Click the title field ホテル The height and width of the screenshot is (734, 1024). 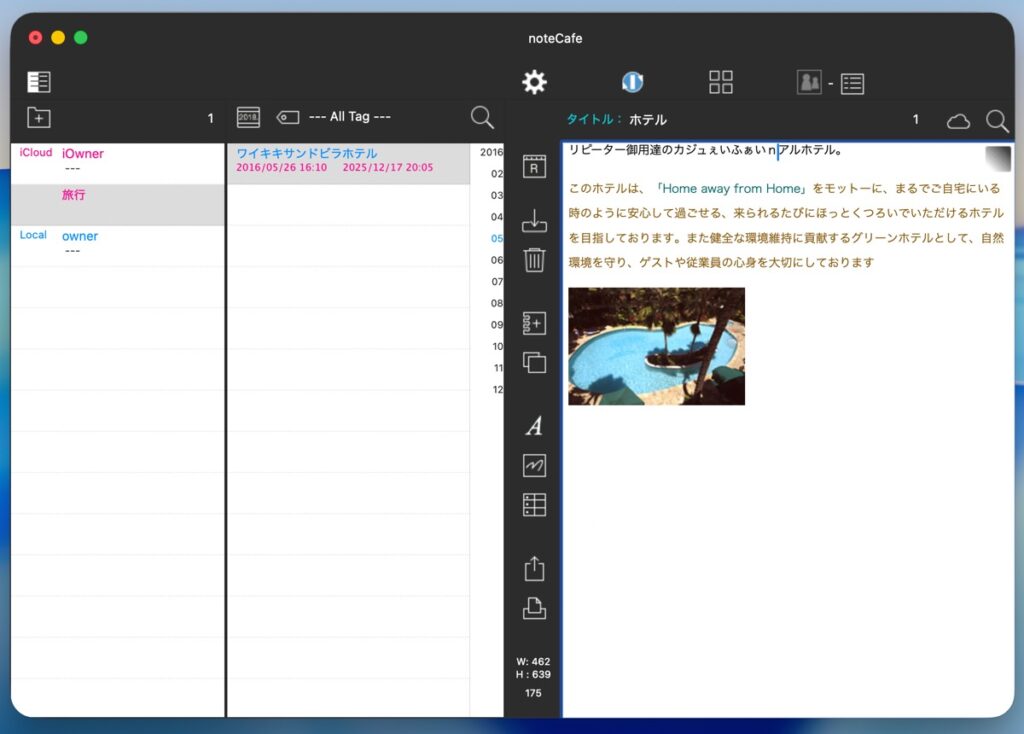click(x=648, y=120)
